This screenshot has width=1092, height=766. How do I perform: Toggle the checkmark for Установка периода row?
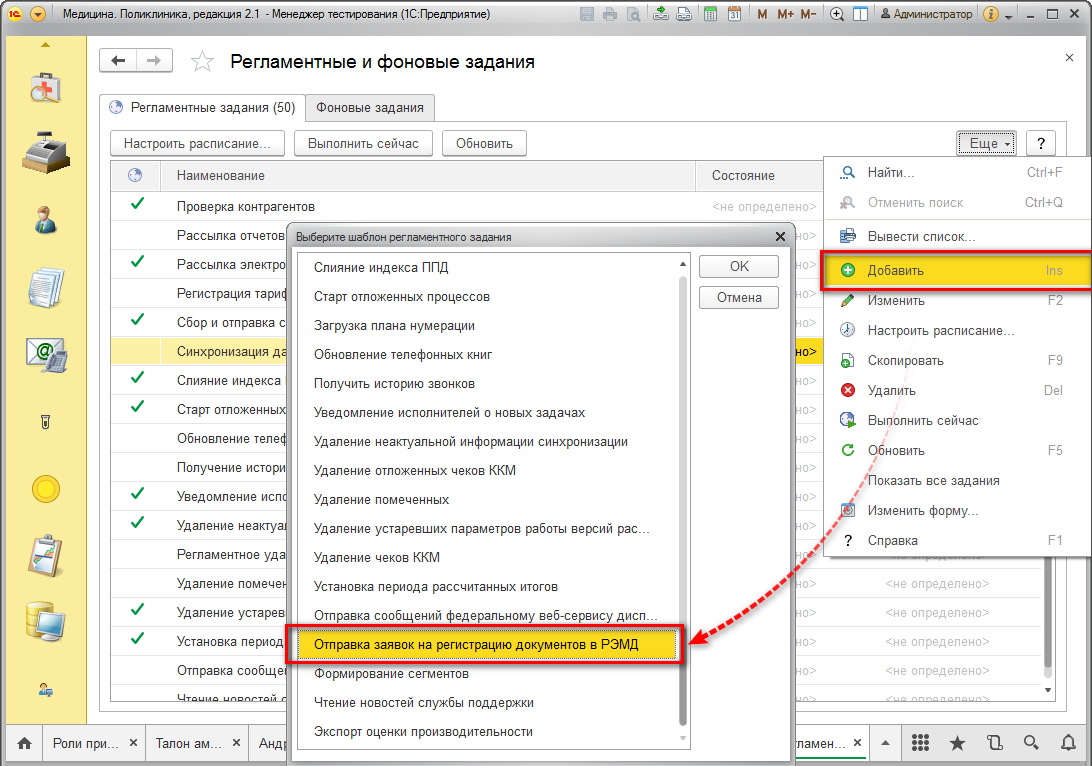click(x=137, y=638)
